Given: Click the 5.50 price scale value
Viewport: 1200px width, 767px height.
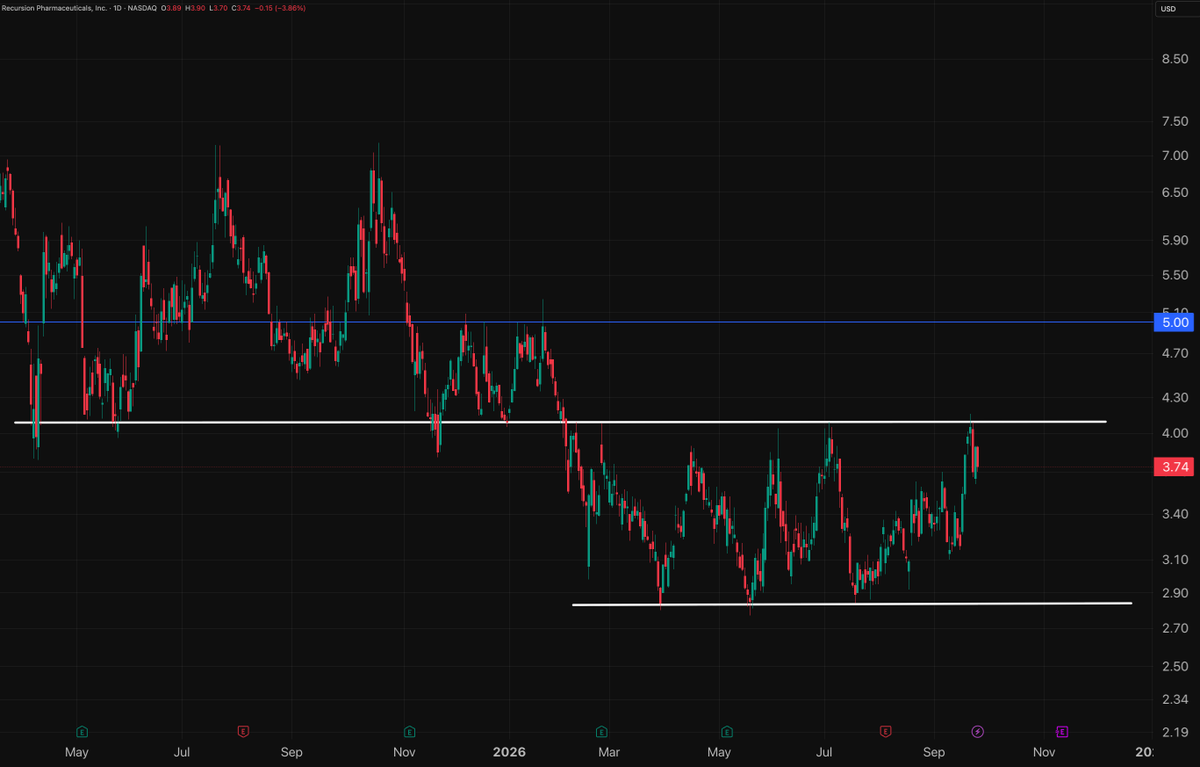Looking at the screenshot, I should click(x=1175, y=276).
